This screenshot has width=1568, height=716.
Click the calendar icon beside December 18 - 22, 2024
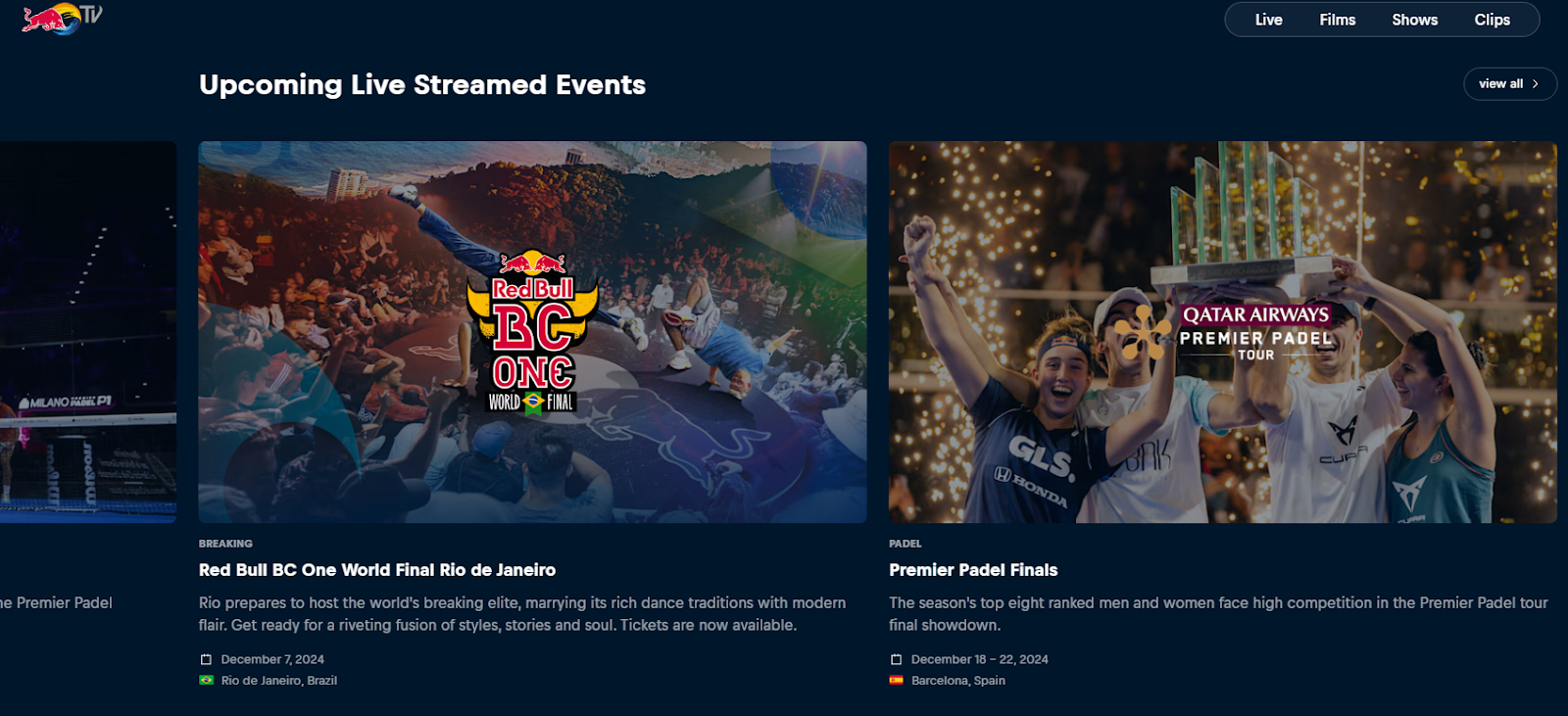(896, 659)
